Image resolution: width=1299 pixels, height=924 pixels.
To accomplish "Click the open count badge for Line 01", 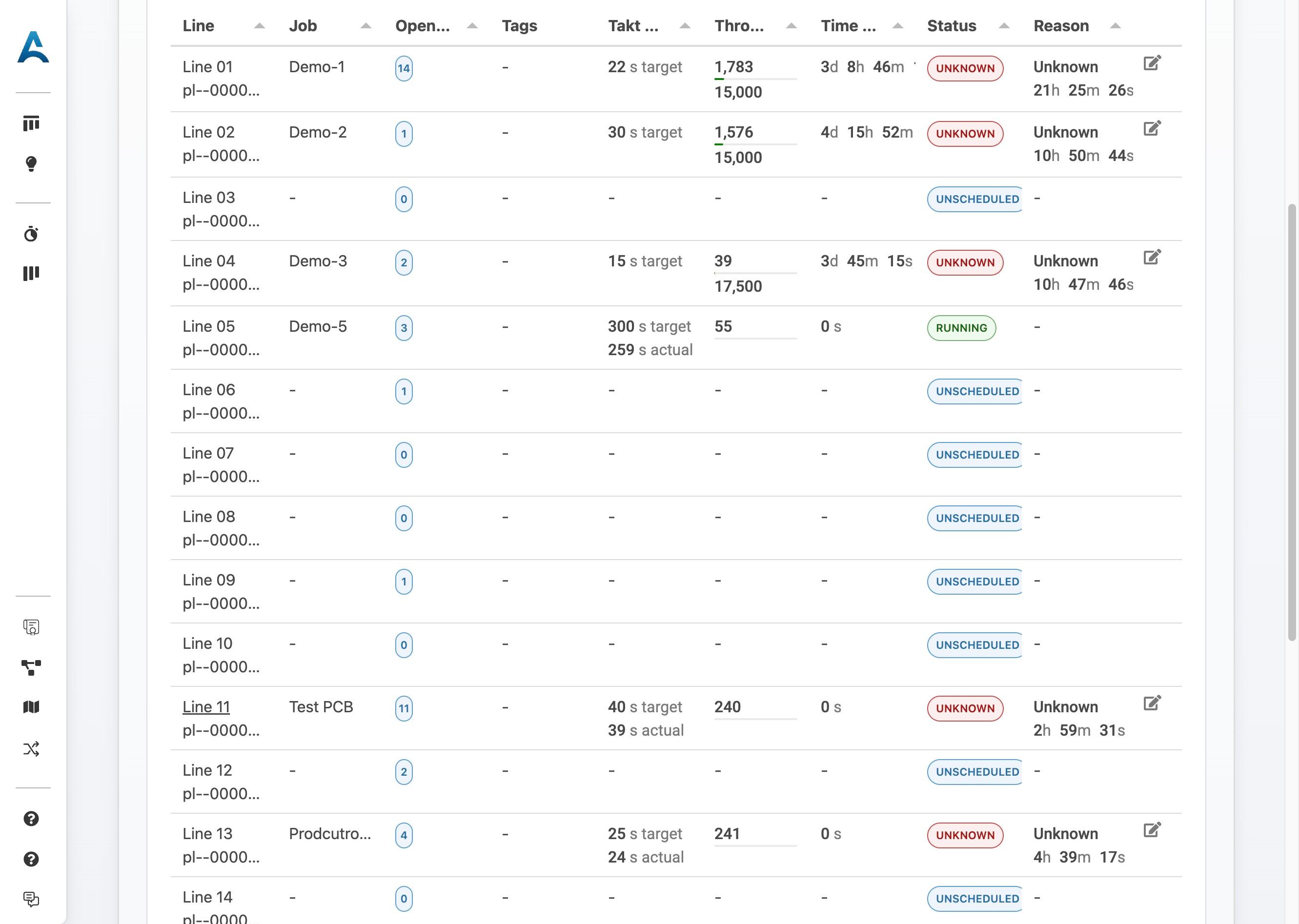I will [x=404, y=69].
